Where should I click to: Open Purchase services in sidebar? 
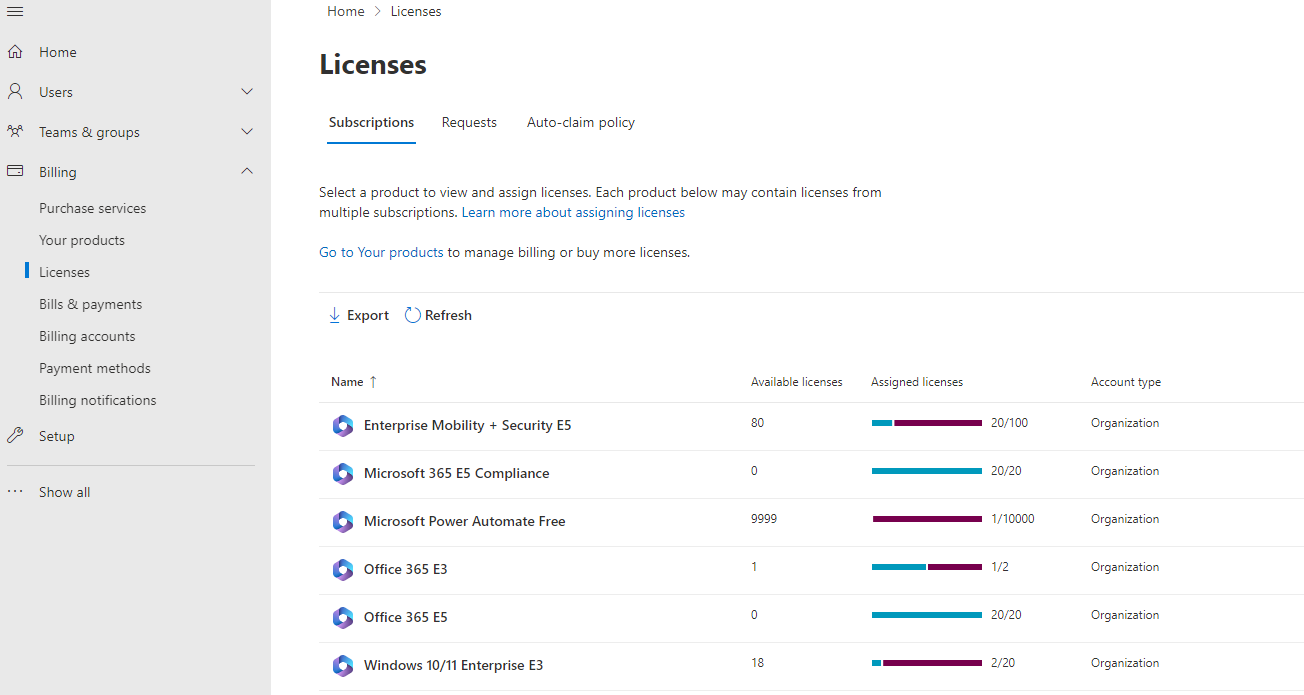pos(93,208)
